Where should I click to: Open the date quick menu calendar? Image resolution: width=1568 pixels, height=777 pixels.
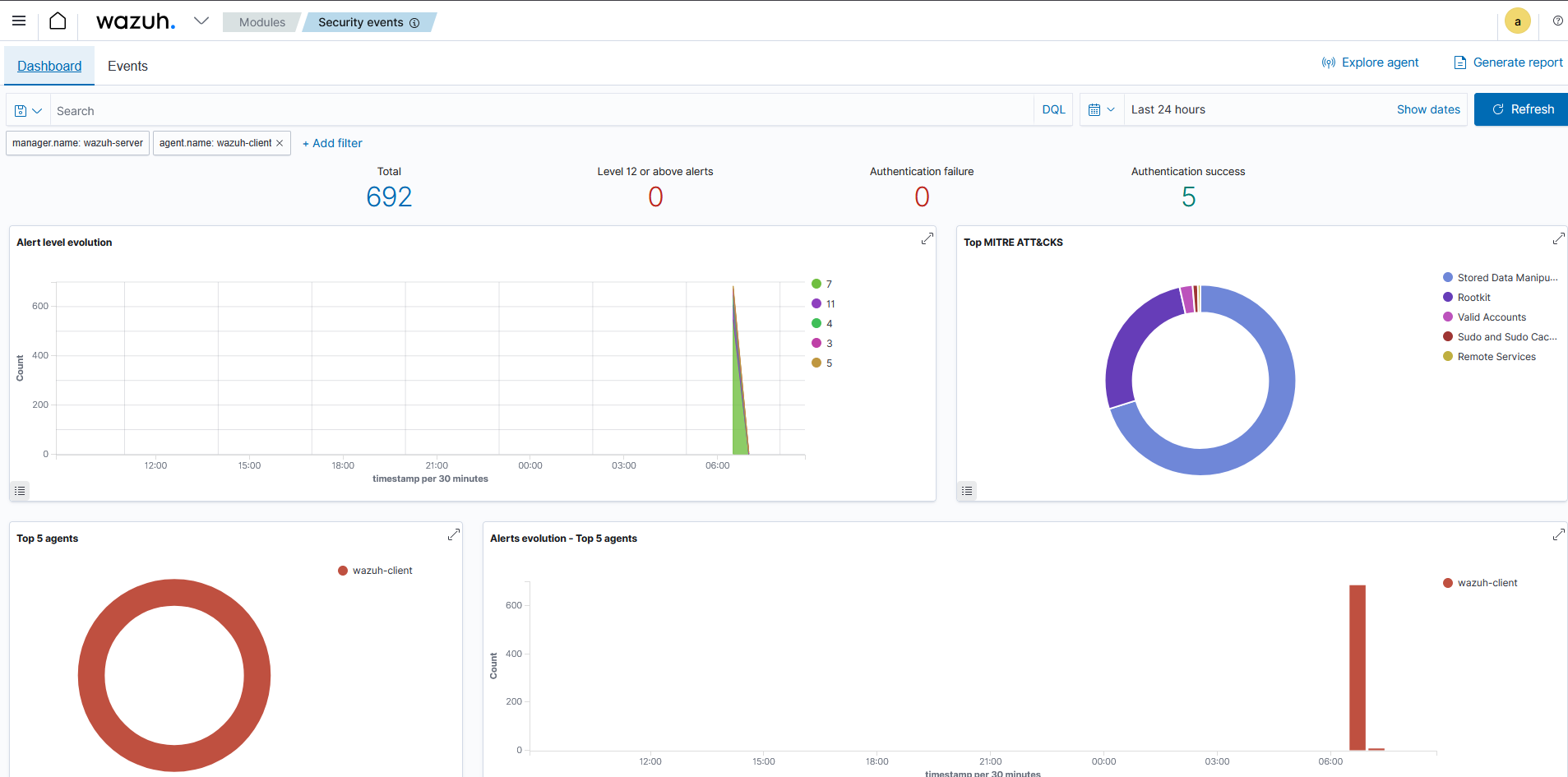[x=1101, y=109]
